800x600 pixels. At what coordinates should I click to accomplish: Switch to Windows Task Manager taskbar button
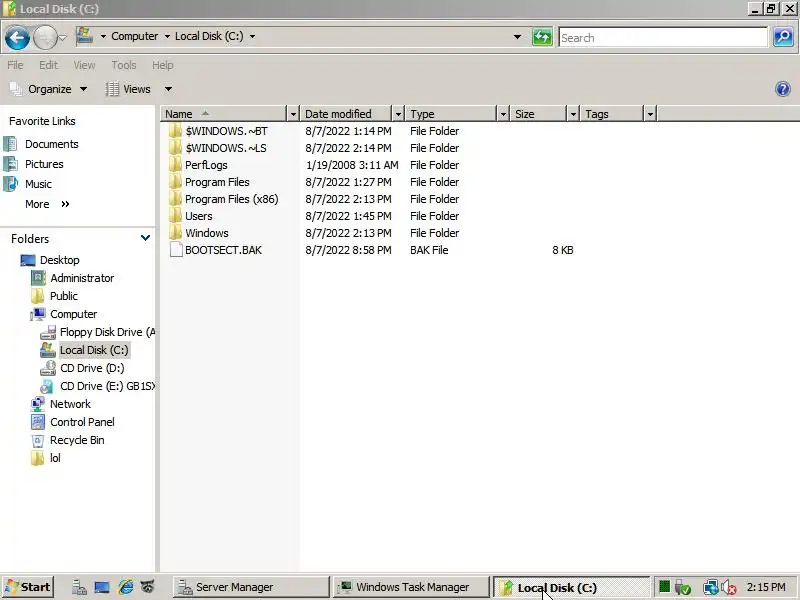point(411,587)
